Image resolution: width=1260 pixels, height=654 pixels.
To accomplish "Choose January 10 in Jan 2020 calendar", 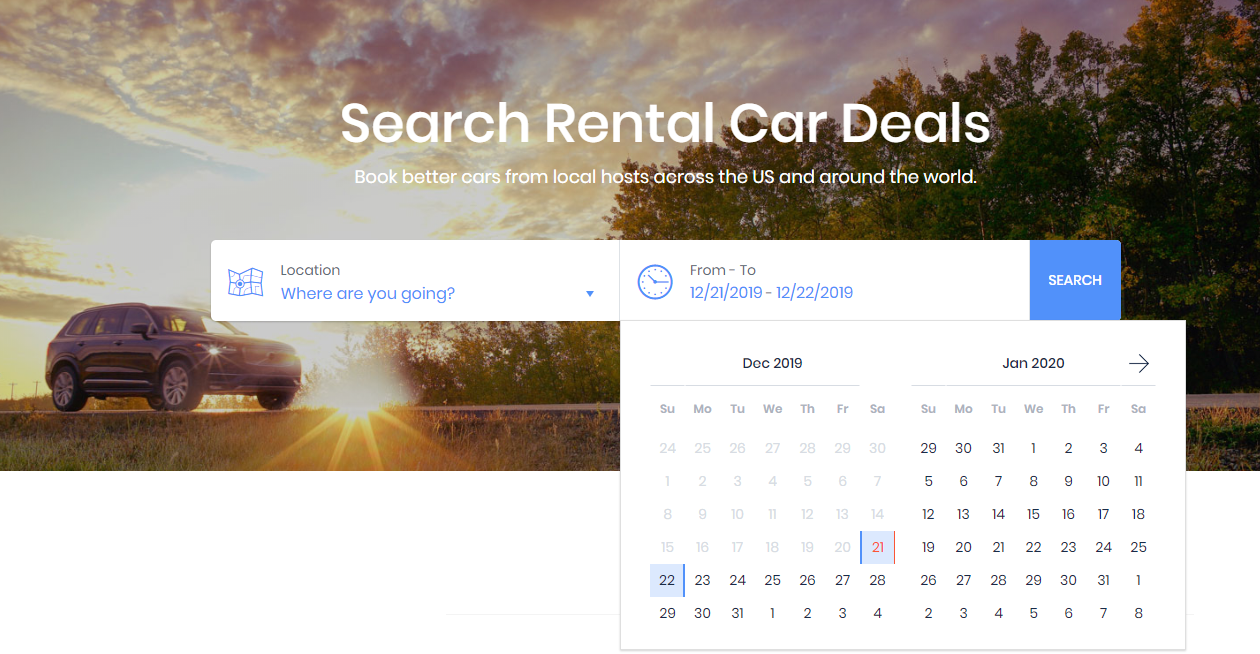I will pos(1103,481).
